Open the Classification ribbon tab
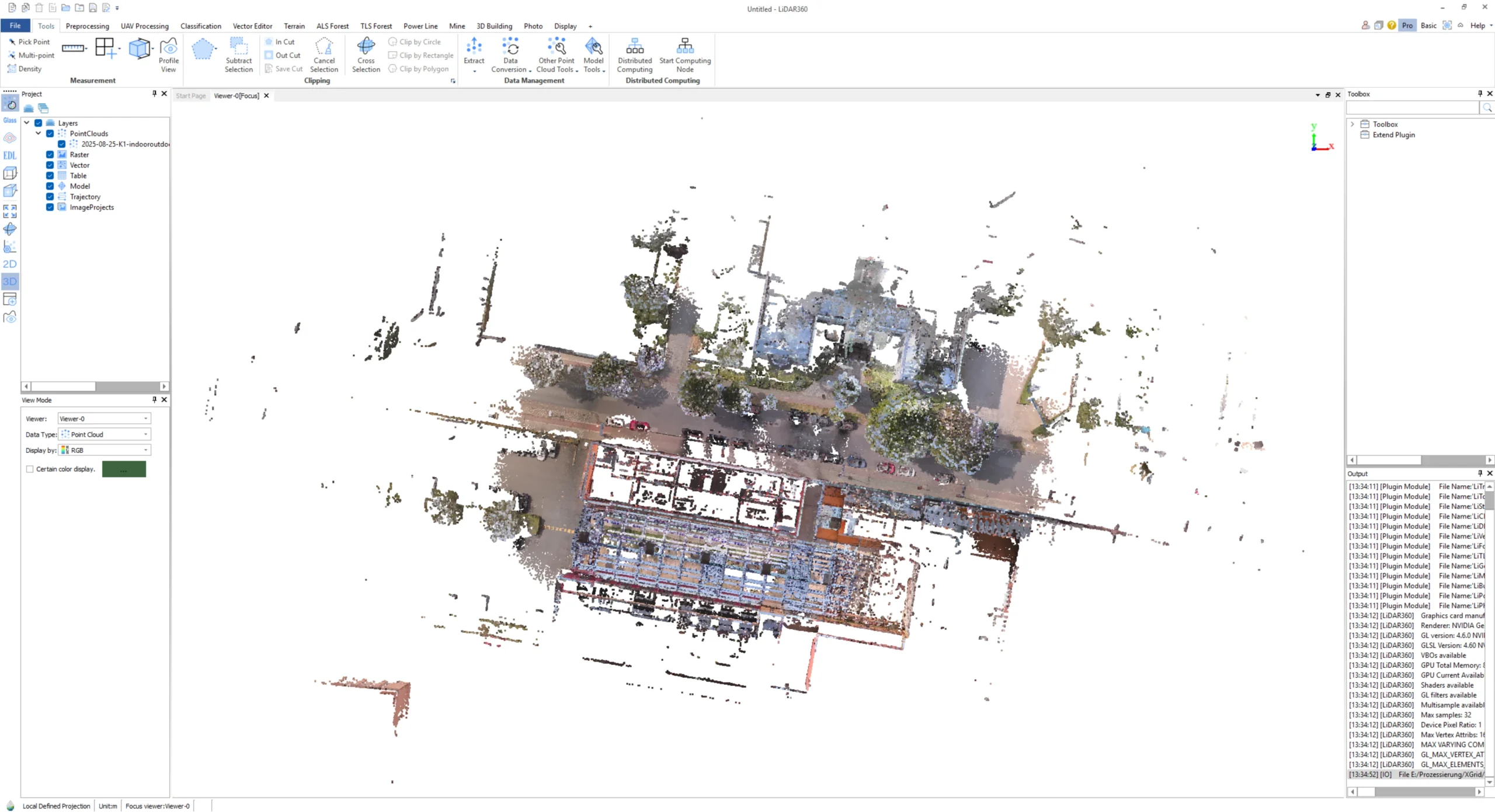Image resolution: width=1495 pixels, height=812 pixels. tap(200, 26)
